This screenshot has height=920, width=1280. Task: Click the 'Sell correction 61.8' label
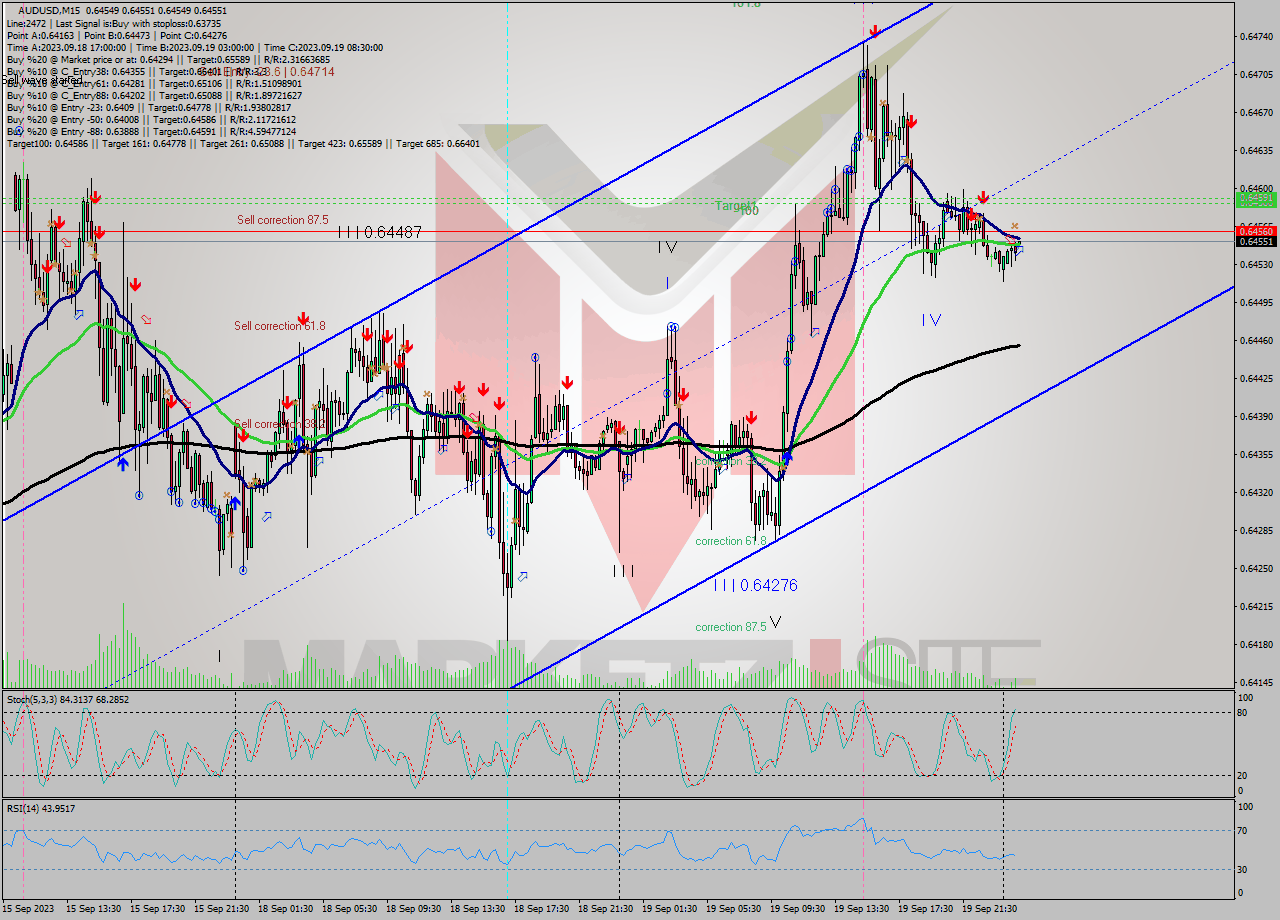(279, 325)
